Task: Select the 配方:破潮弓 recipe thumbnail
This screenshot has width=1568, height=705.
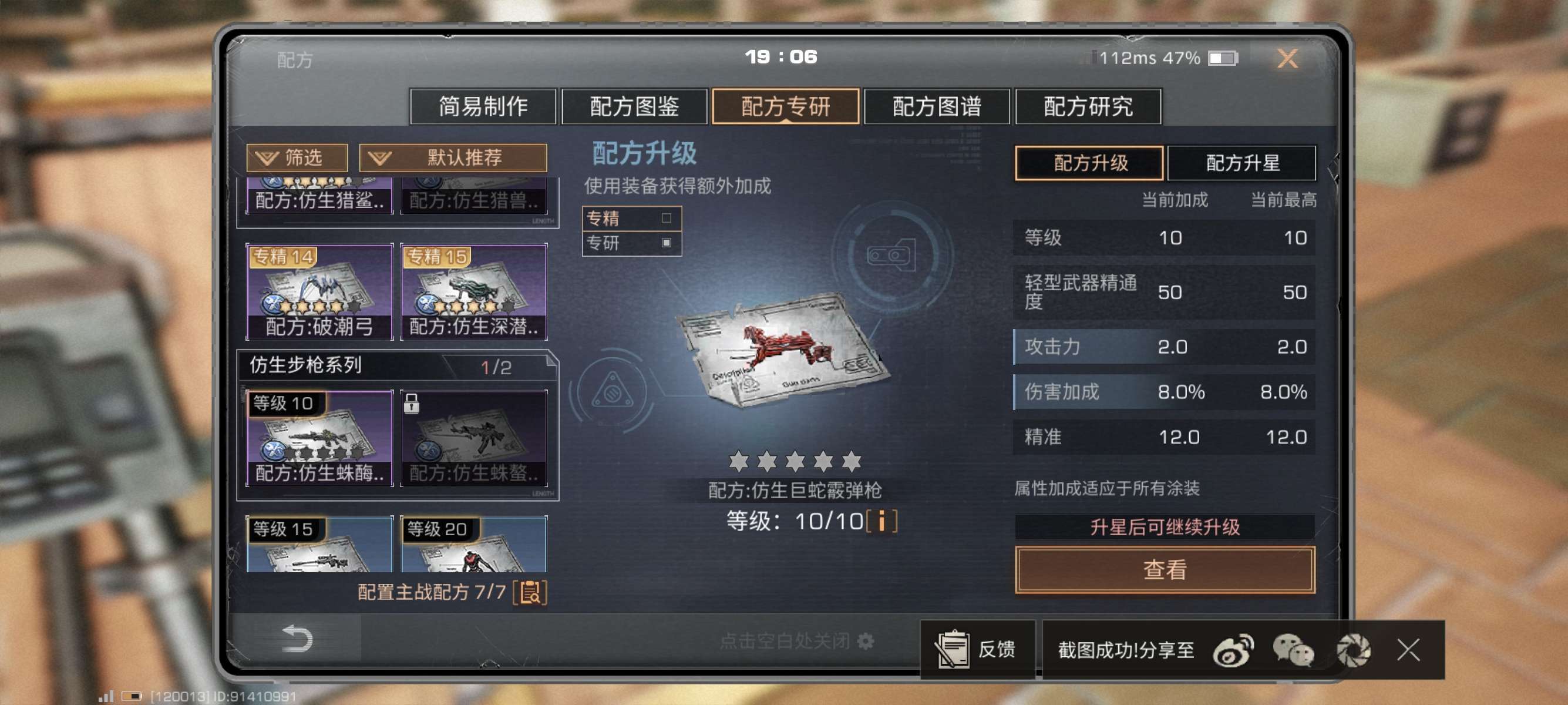Action: tap(319, 291)
